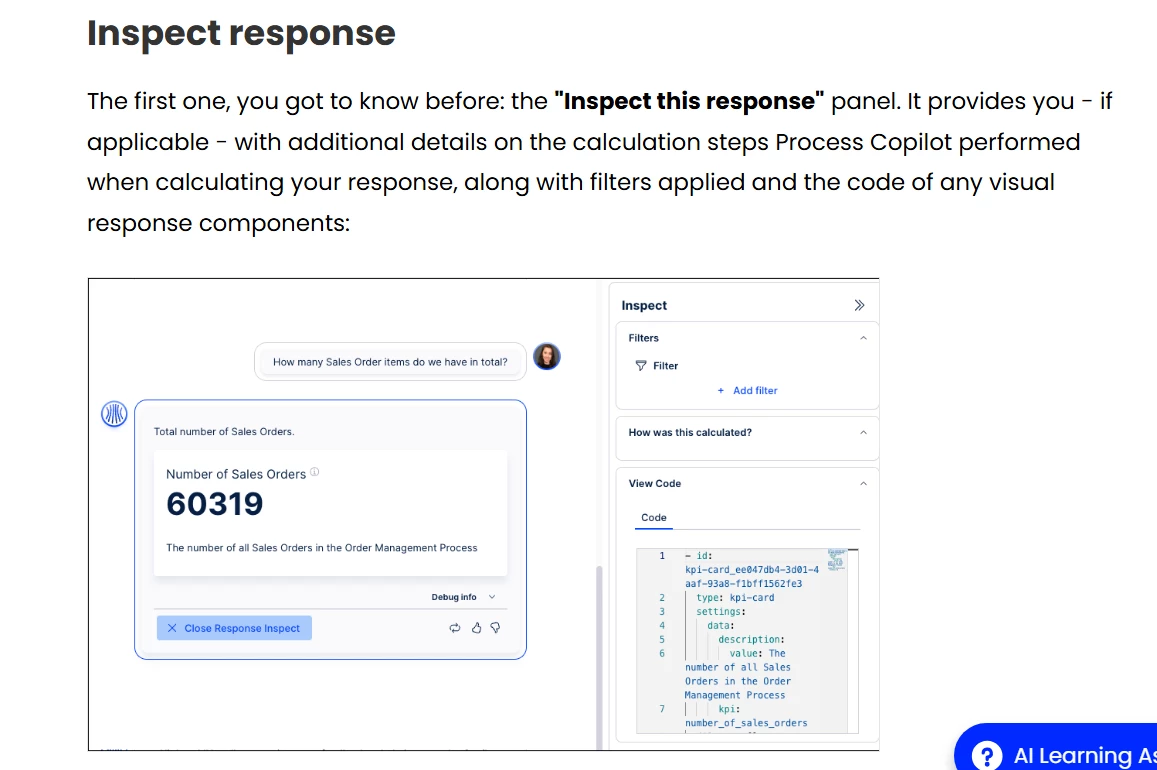Collapse the View Code section

[x=863, y=484]
